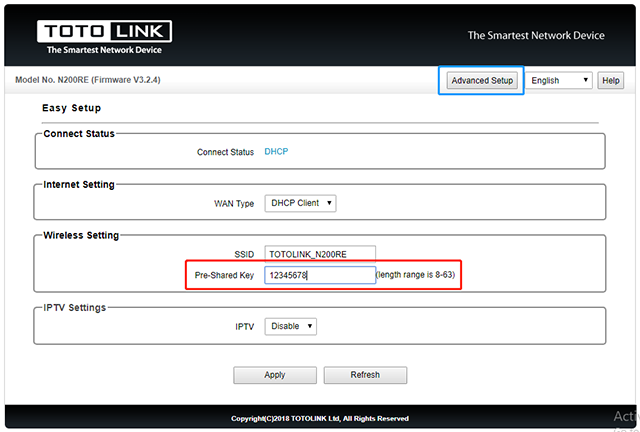Viewport: 640px width, 432px height.
Task: Click the Easy Setup heading
Action: [x=71, y=108]
